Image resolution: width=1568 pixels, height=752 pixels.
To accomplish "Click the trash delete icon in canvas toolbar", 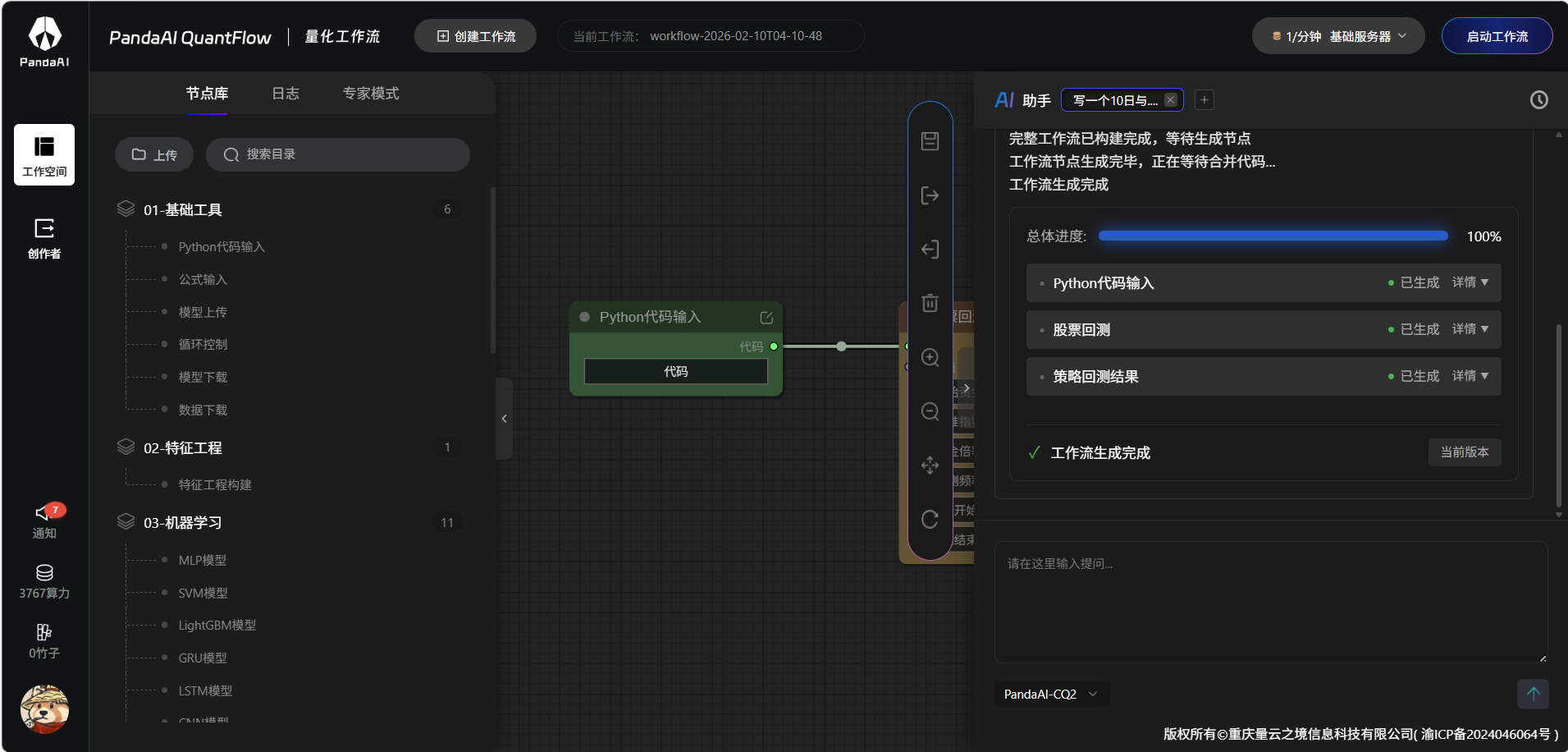I will click(930, 303).
